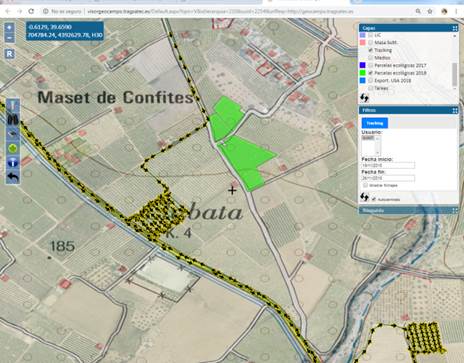Toggle the Export. USA 2018 layer checkbox
This screenshot has width=464, height=363.
point(370,81)
